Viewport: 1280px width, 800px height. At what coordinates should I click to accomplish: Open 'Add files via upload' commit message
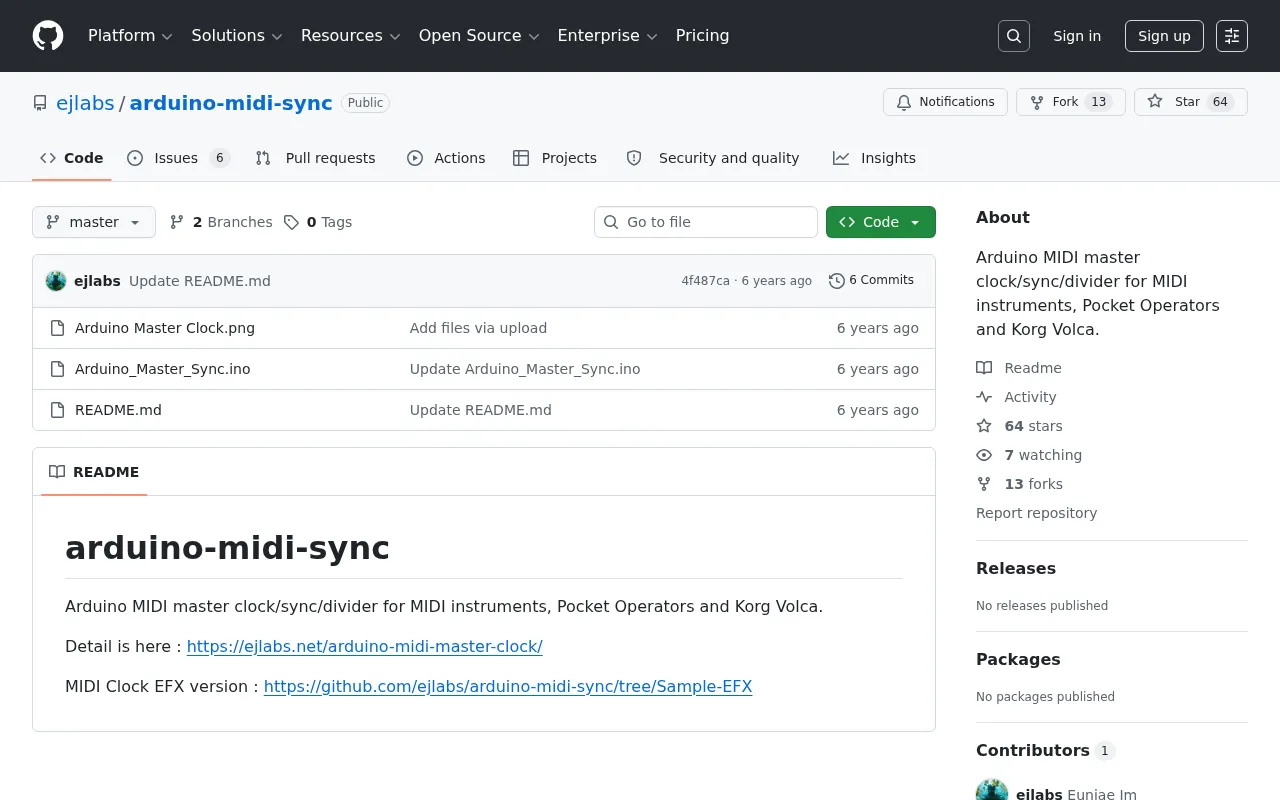coord(478,328)
